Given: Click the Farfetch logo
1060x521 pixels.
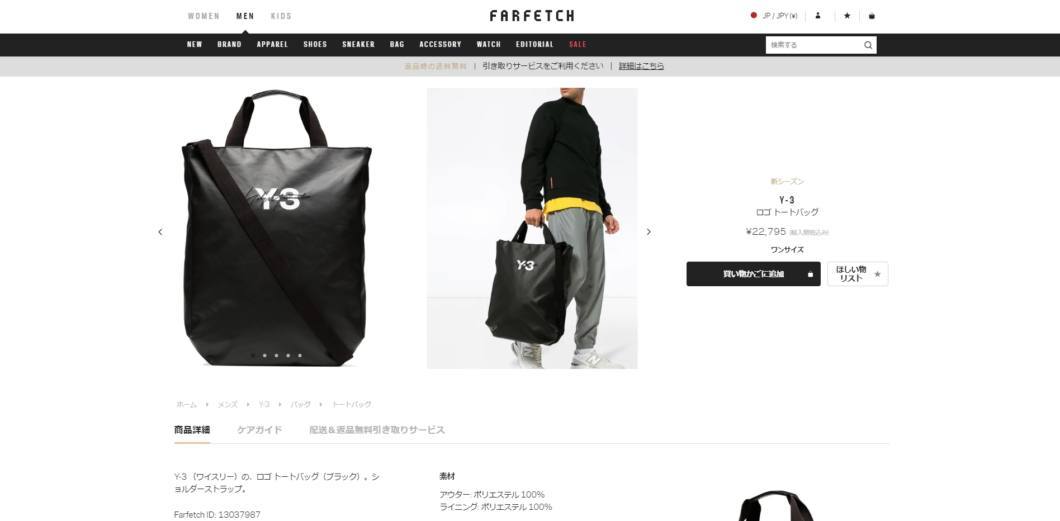Looking at the screenshot, I should click(532, 16).
